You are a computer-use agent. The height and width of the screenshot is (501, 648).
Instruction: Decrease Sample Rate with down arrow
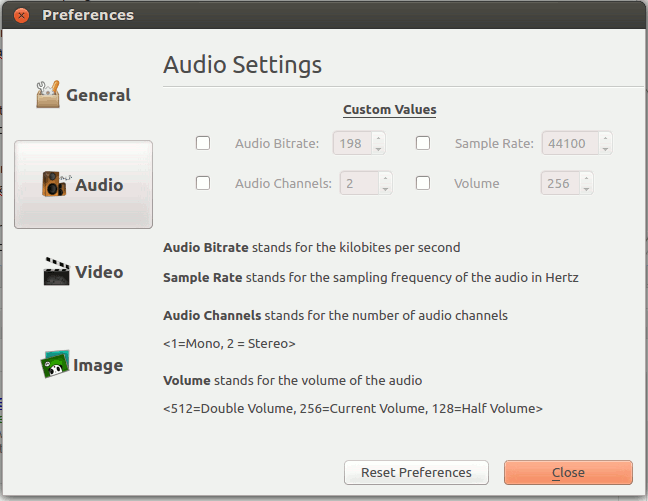[x=605, y=149]
